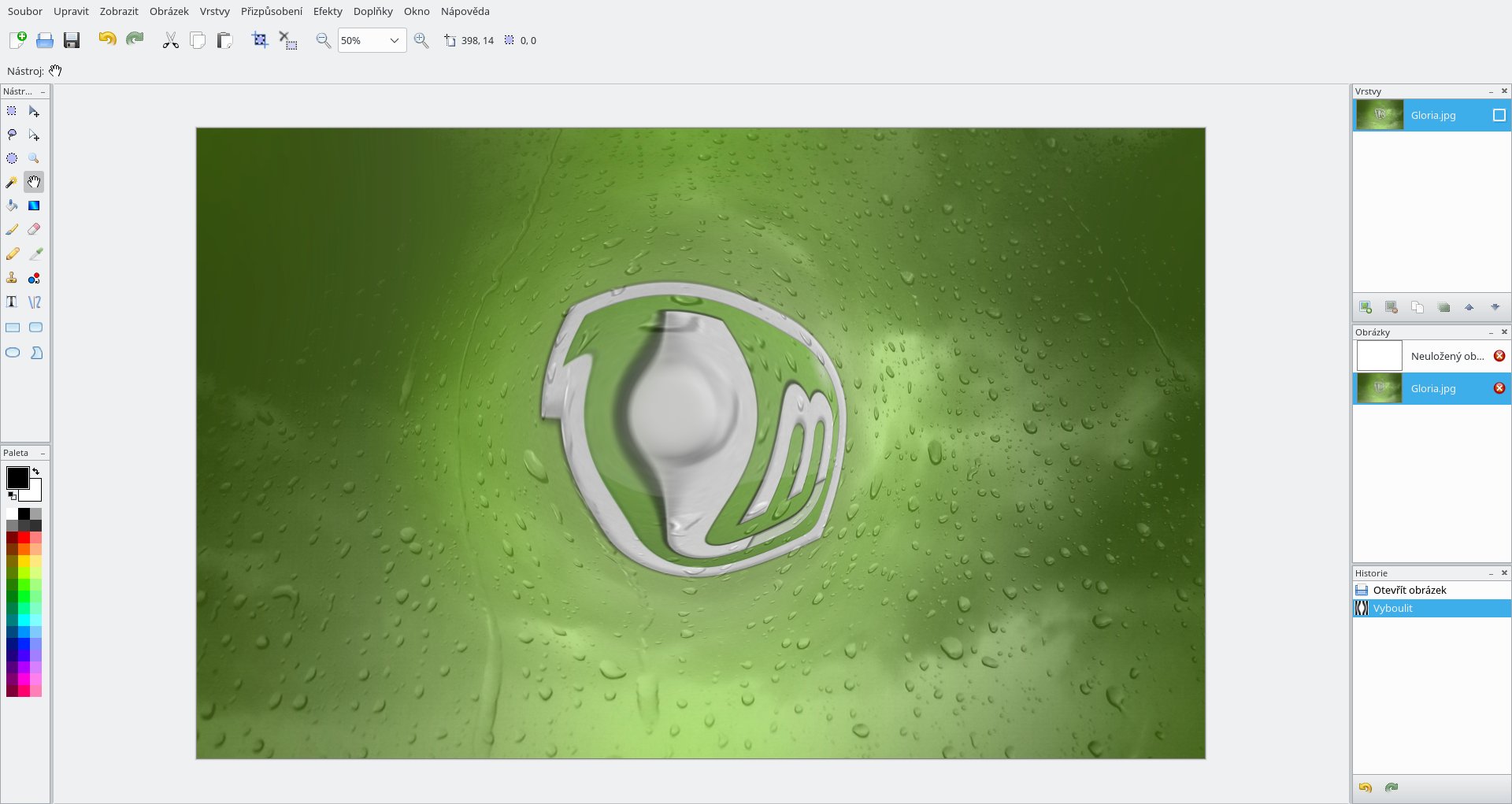Open the Okno menu

[x=417, y=11]
